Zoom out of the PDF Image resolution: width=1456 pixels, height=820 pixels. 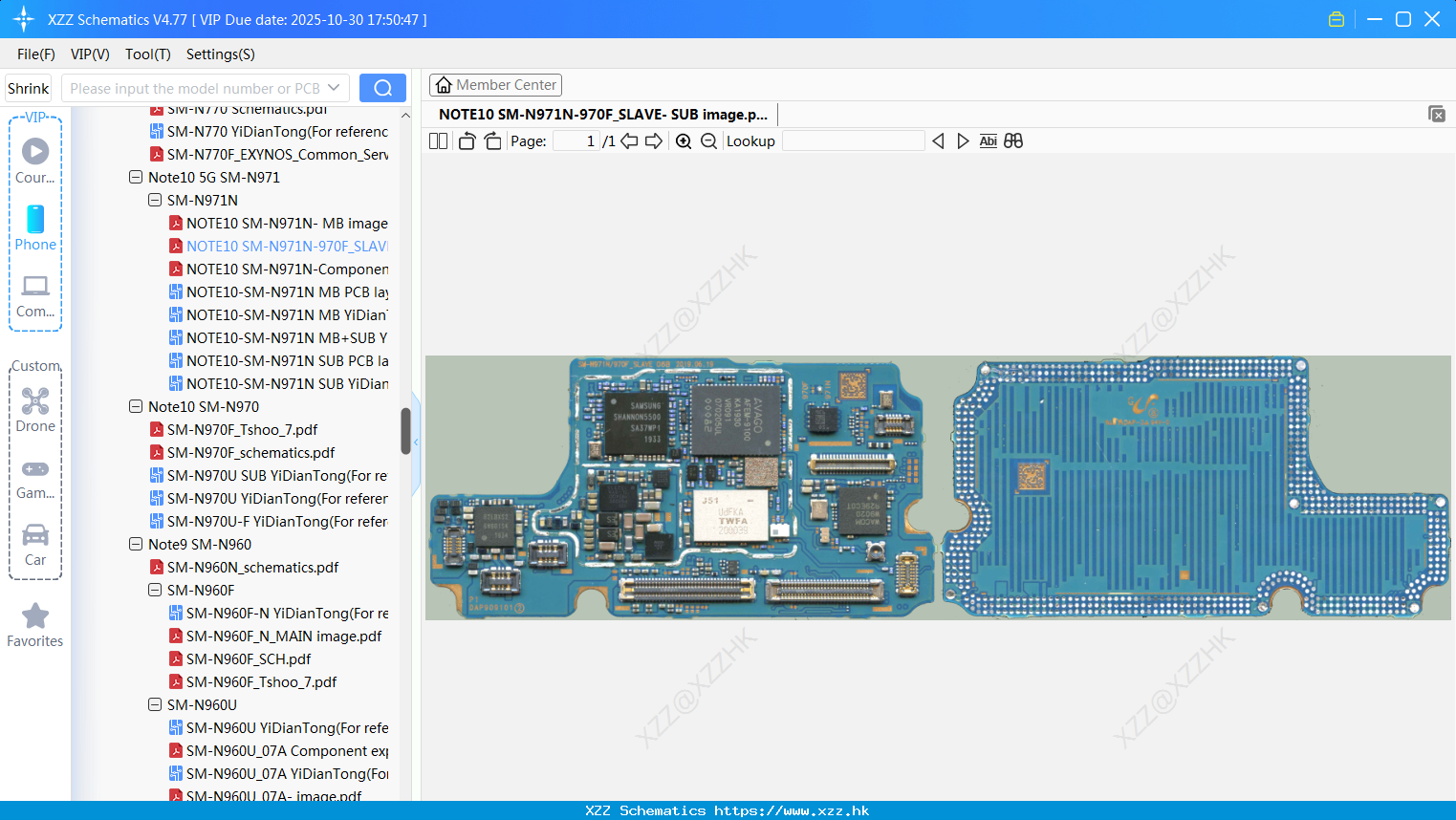(708, 140)
